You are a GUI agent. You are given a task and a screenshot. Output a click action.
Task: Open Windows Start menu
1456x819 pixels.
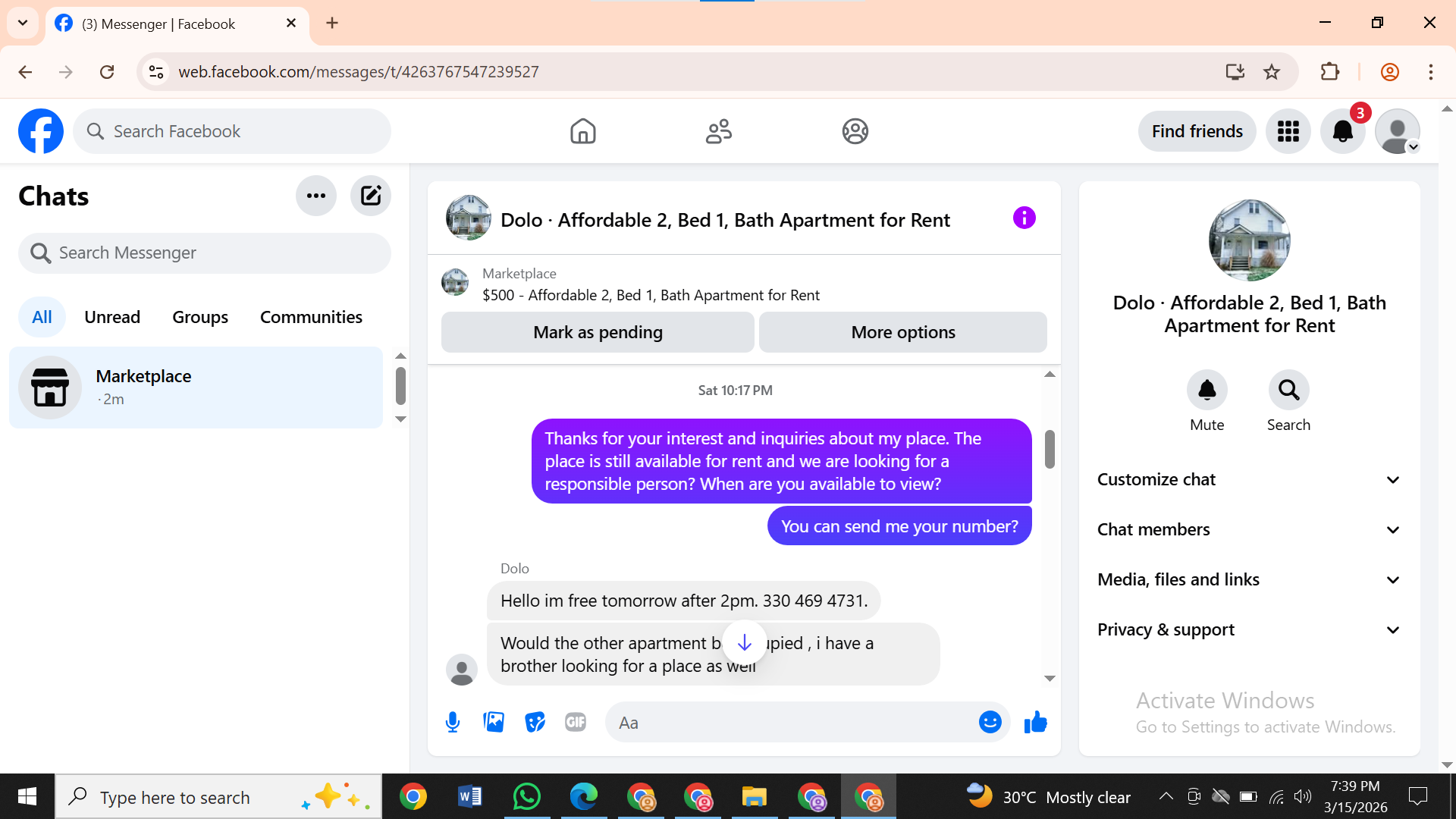pyautogui.click(x=27, y=797)
